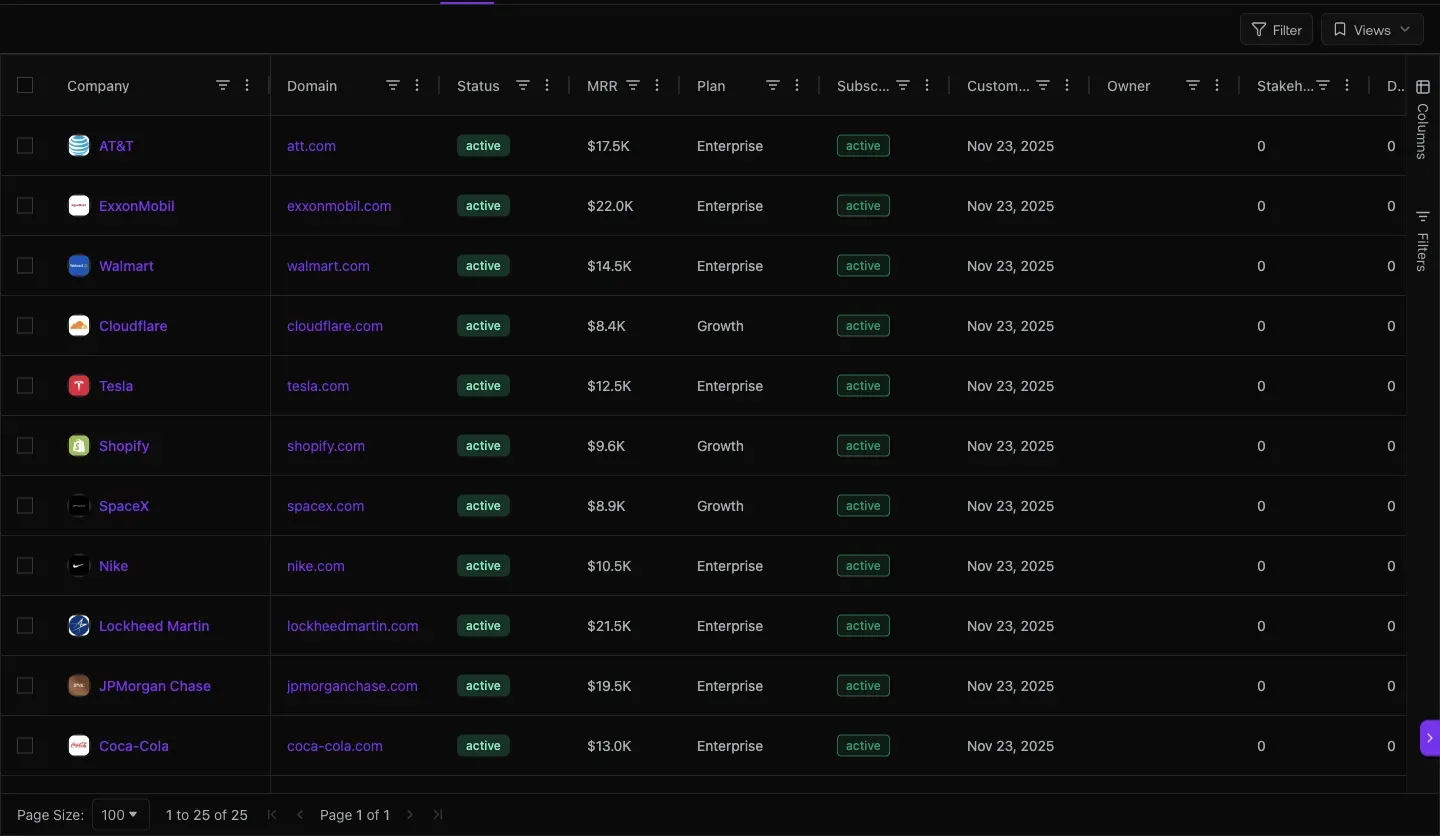Open the Stakeholders column filter icon
The image size is (1440, 836).
click(x=1323, y=86)
